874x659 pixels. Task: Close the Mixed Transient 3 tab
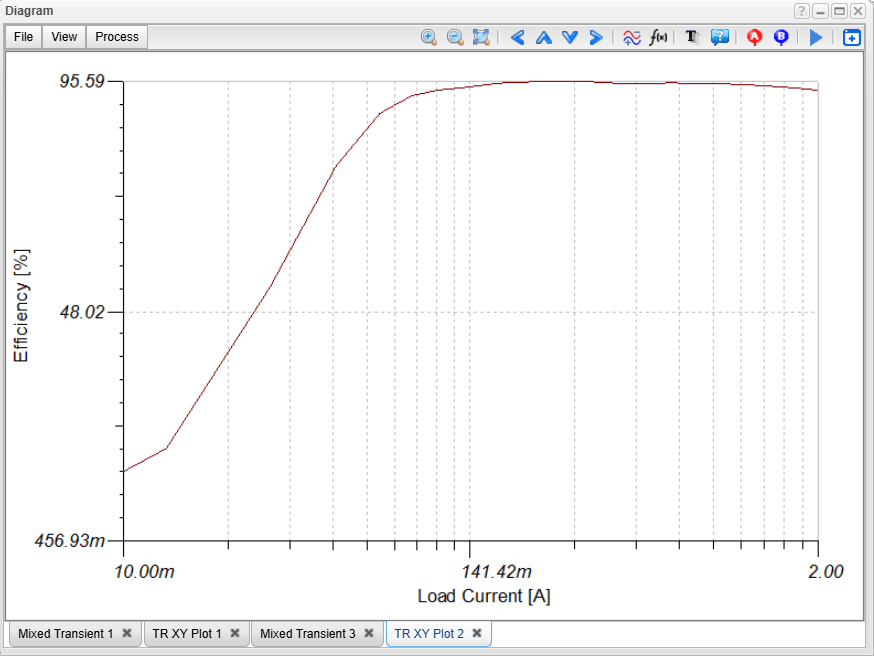pyautogui.click(x=369, y=634)
